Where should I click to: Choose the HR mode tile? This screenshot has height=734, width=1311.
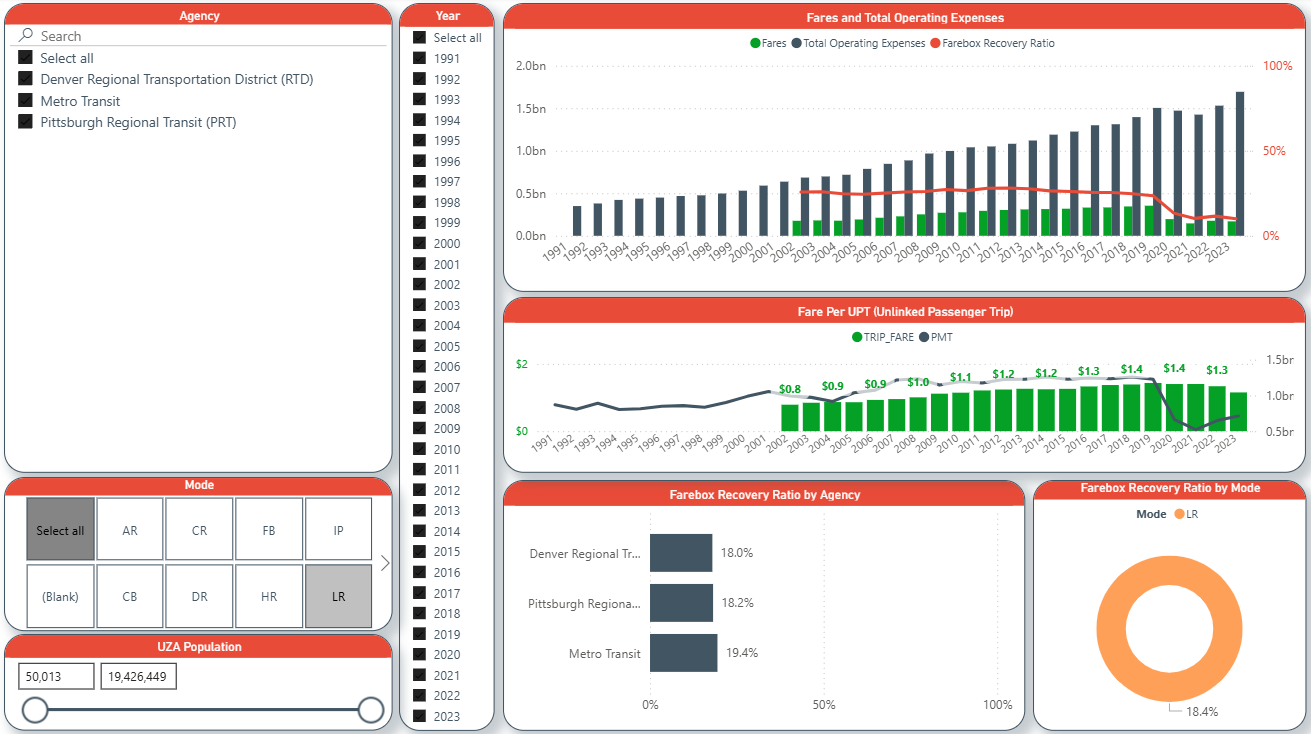pyautogui.click(x=269, y=596)
